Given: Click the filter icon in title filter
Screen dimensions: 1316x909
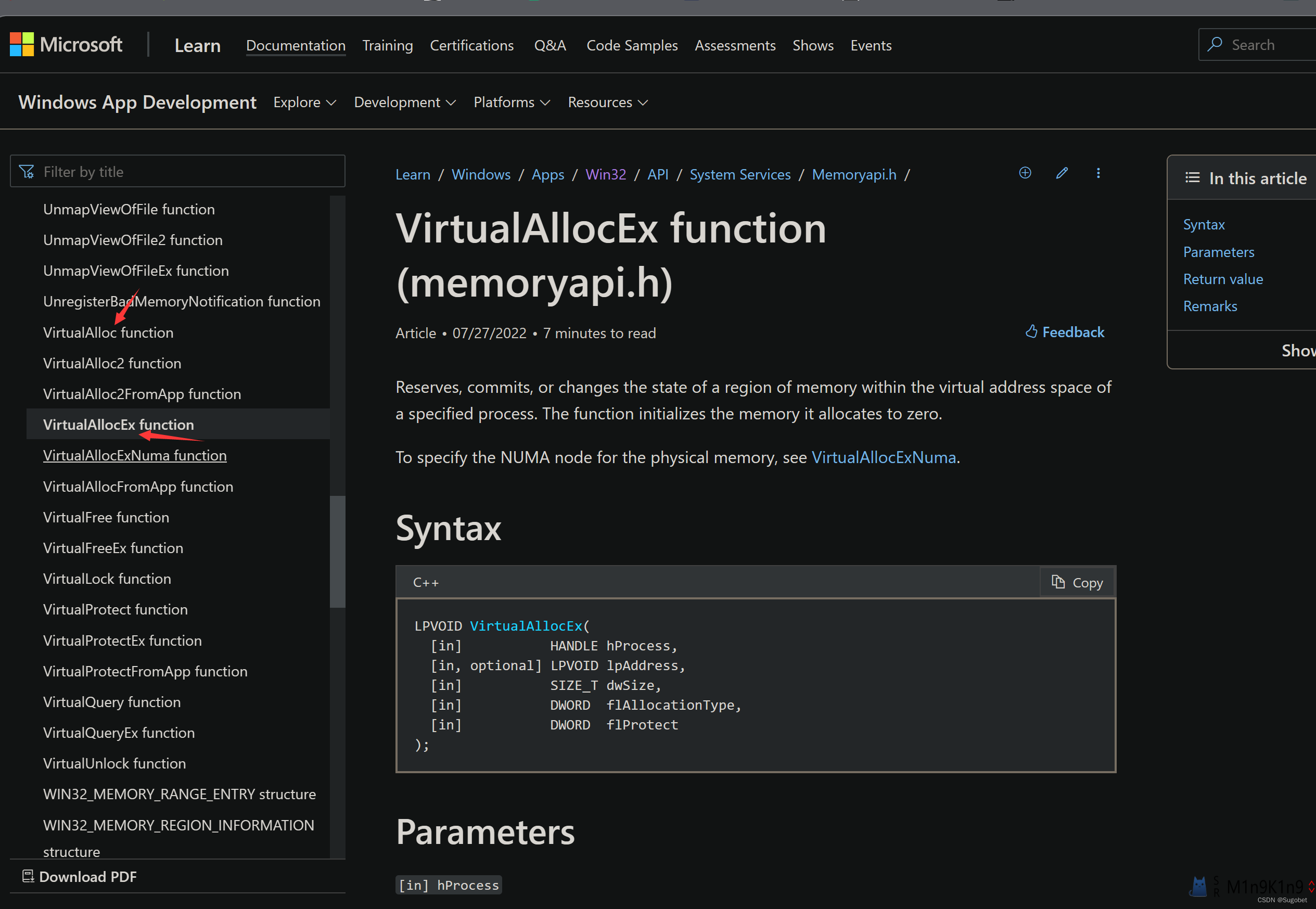Looking at the screenshot, I should click(x=27, y=171).
